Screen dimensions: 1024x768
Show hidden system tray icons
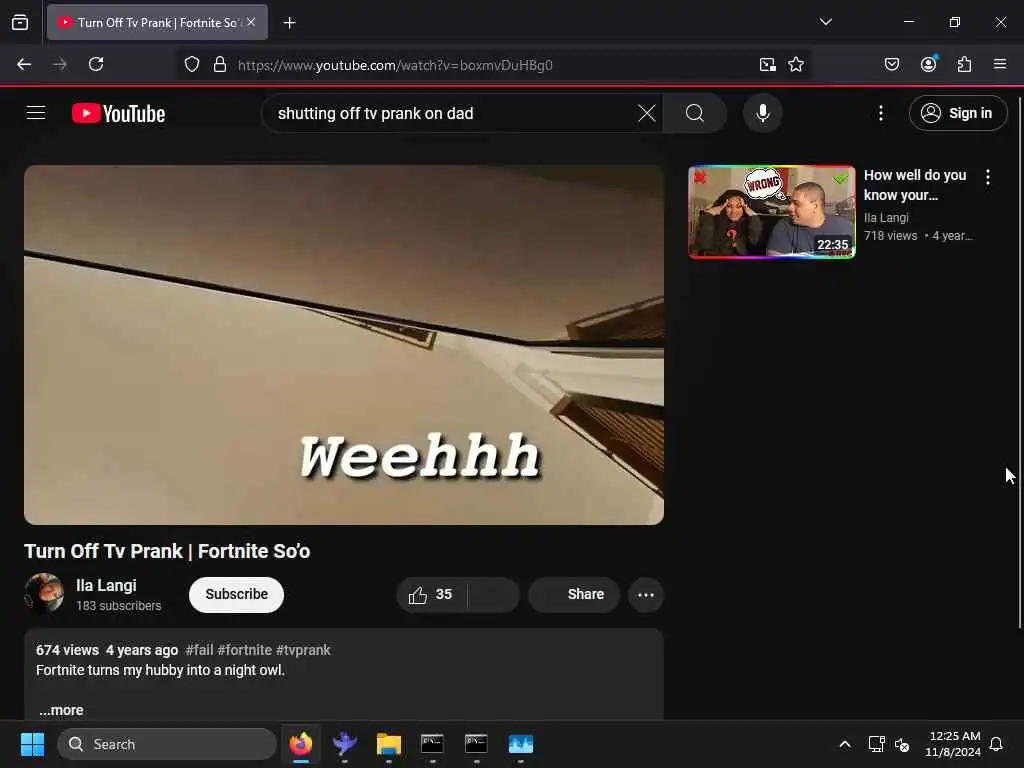[x=844, y=744]
